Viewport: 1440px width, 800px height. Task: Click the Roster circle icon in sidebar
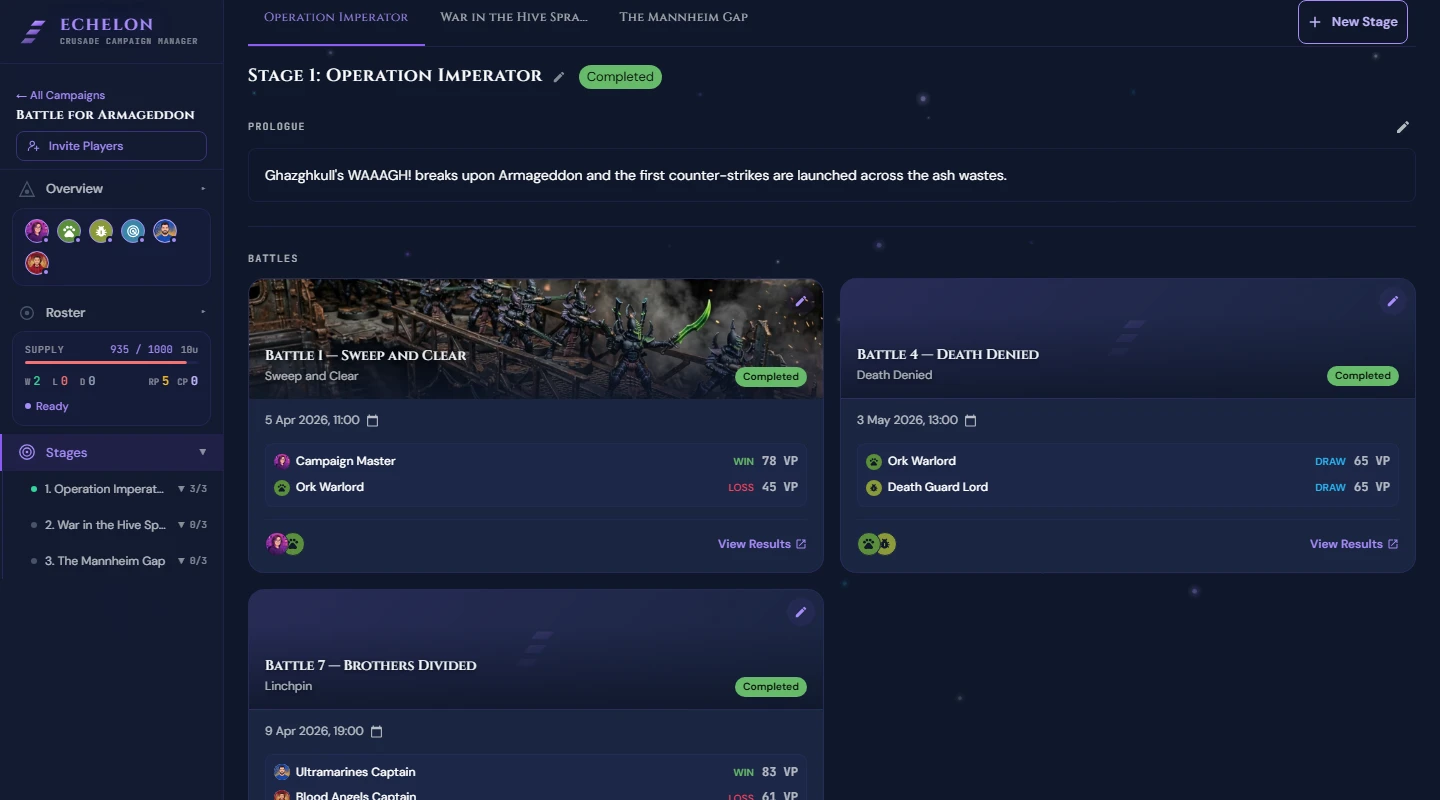[x=27, y=313]
